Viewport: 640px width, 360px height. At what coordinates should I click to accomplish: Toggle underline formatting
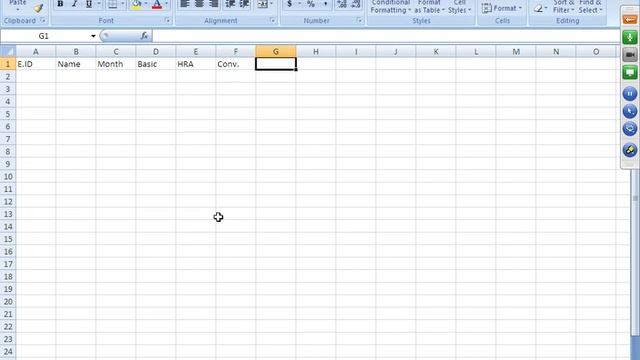[x=89, y=4]
